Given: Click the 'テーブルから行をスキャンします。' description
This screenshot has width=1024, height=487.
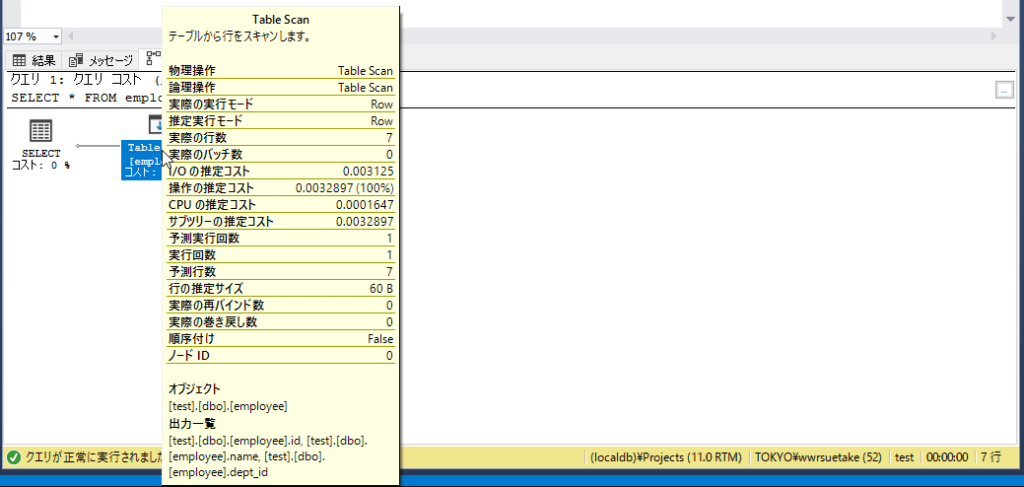Looking at the screenshot, I should (x=239, y=37).
